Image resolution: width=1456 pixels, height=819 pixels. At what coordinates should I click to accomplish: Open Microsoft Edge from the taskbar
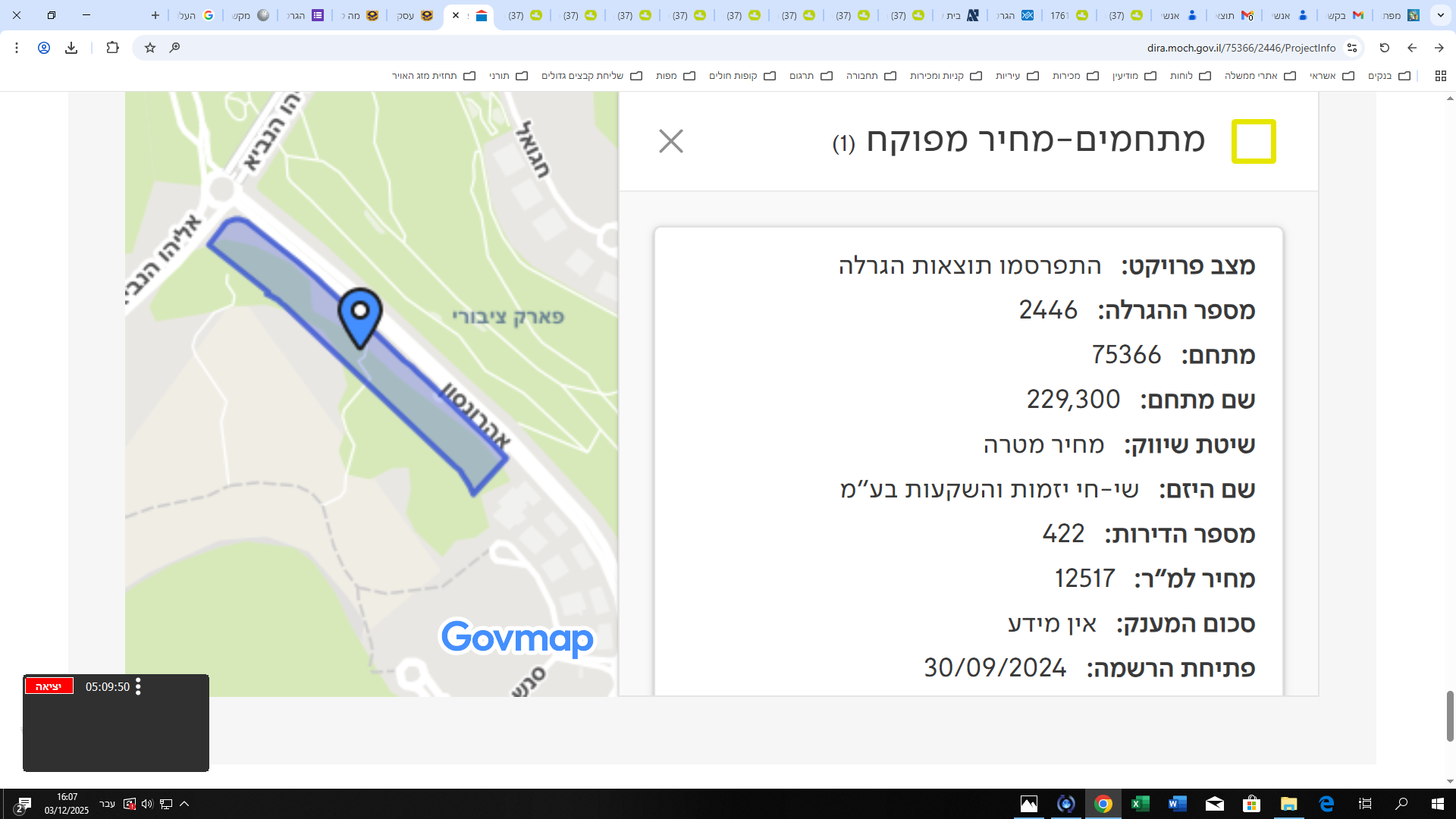pos(1328,805)
